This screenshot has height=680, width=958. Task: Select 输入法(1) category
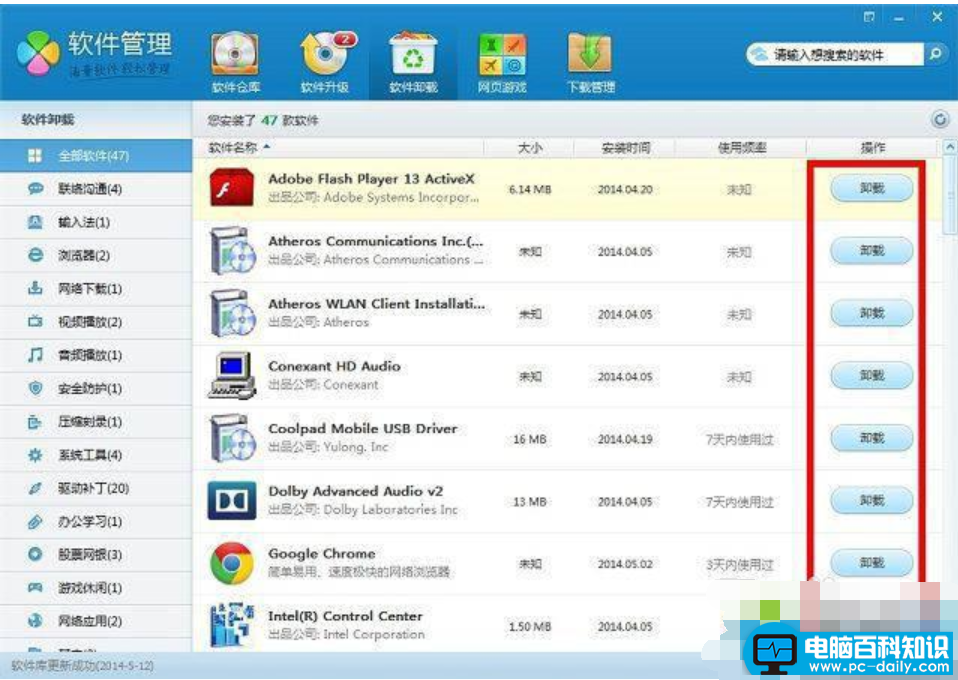[x=96, y=222]
